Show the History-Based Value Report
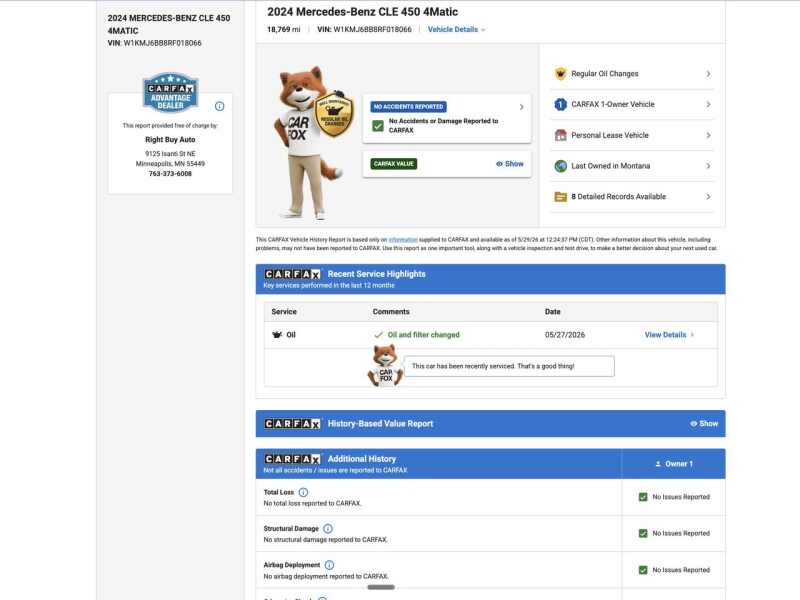The image size is (800, 600). point(704,423)
